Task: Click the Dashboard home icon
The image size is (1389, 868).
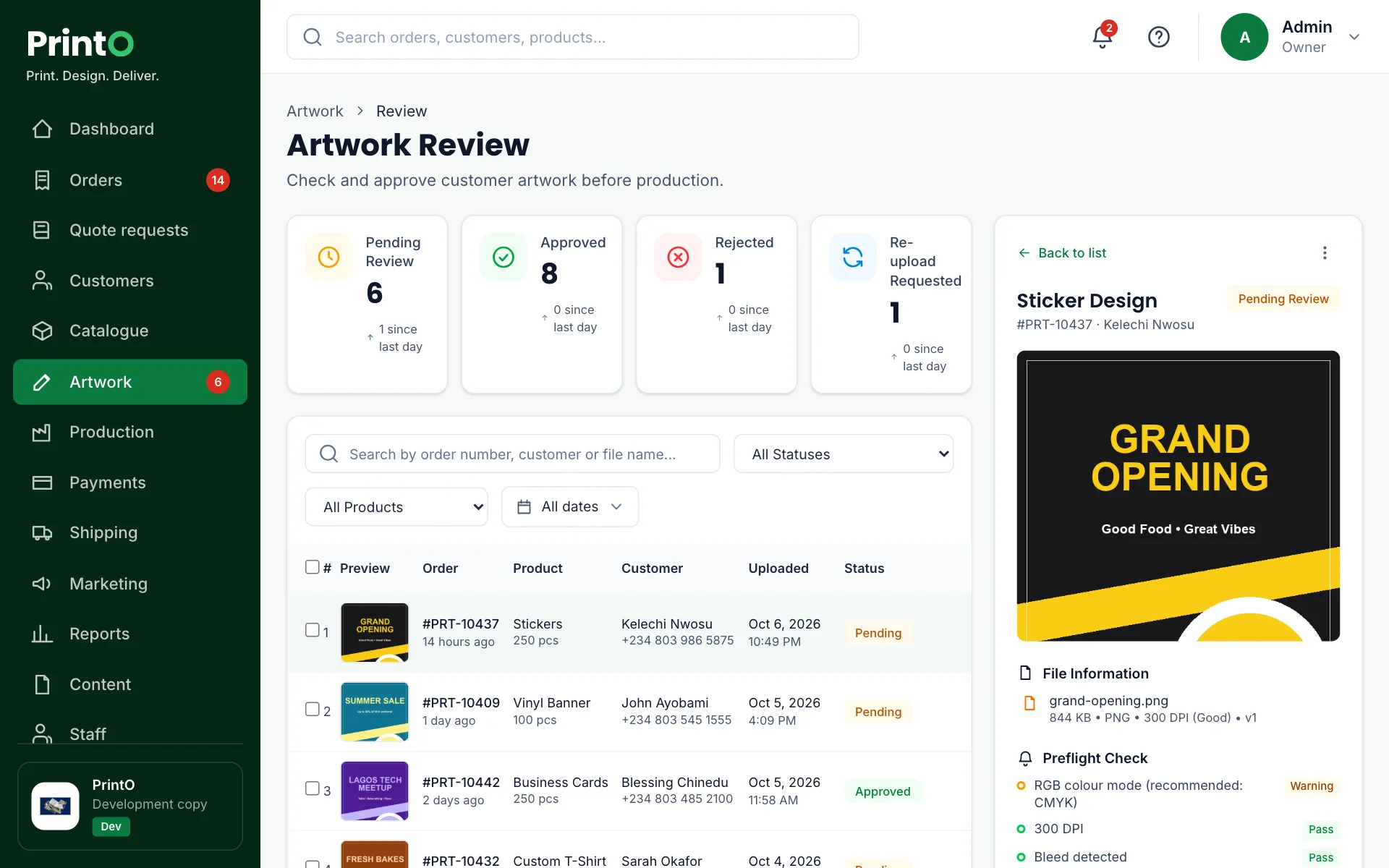Action: [x=42, y=129]
